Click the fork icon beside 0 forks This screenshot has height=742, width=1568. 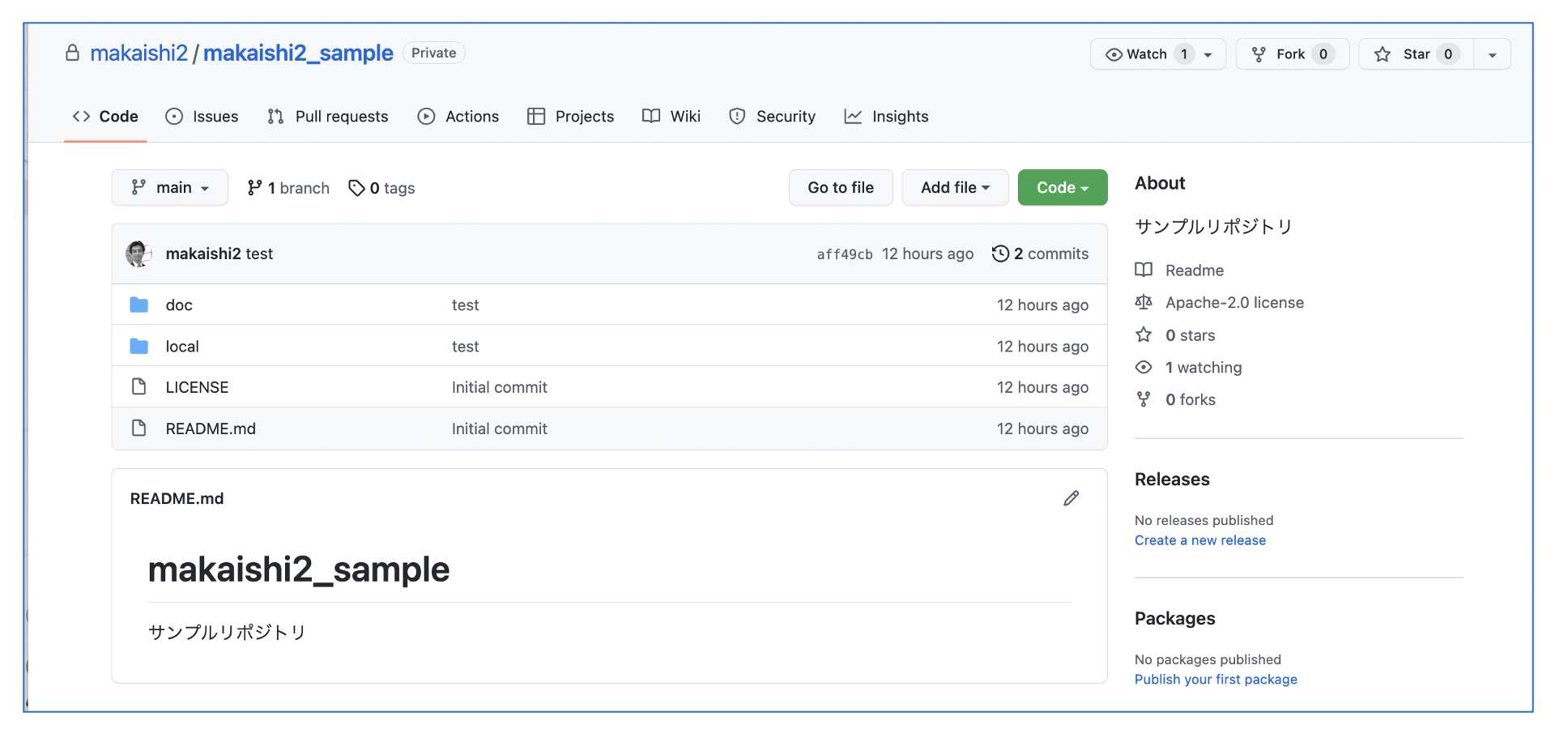(1144, 399)
